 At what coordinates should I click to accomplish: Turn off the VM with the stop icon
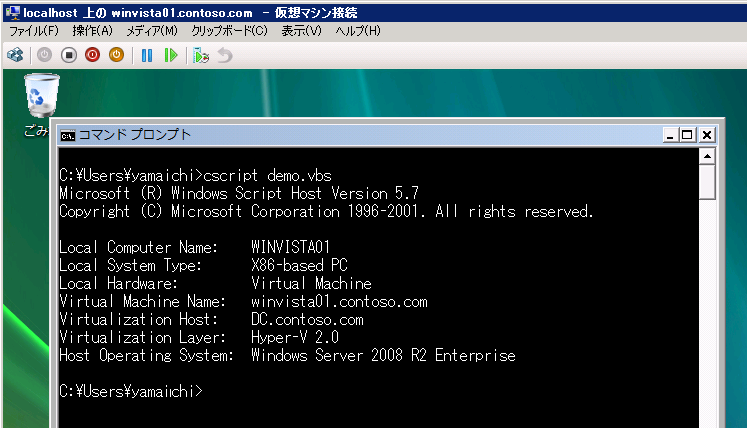pos(69,55)
